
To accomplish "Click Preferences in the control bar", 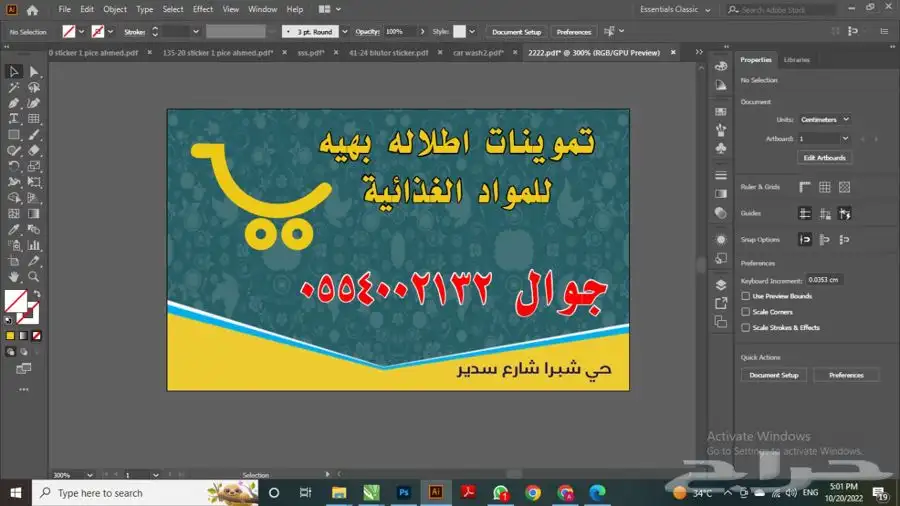I will click(x=573, y=32).
